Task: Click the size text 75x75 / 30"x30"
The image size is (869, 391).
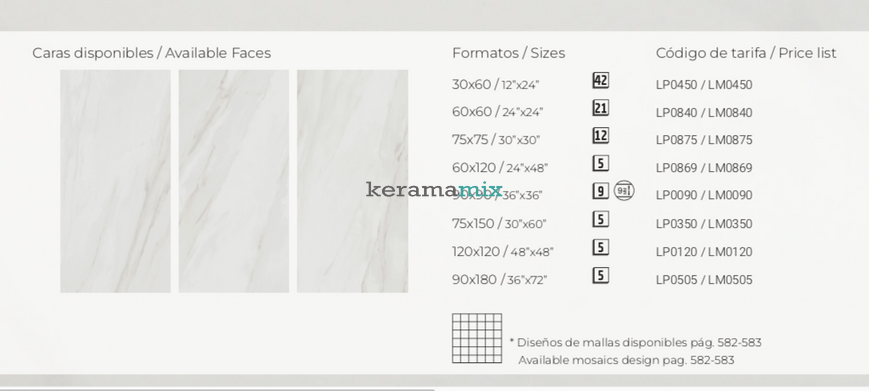Action: (495, 140)
